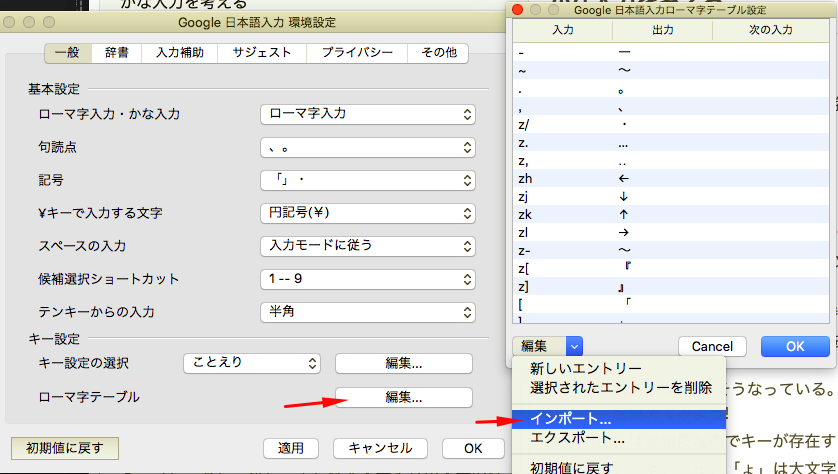Viewport: 838px width, 474px height.
Task: Open the プライバシー tab
Action: click(357, 53)
